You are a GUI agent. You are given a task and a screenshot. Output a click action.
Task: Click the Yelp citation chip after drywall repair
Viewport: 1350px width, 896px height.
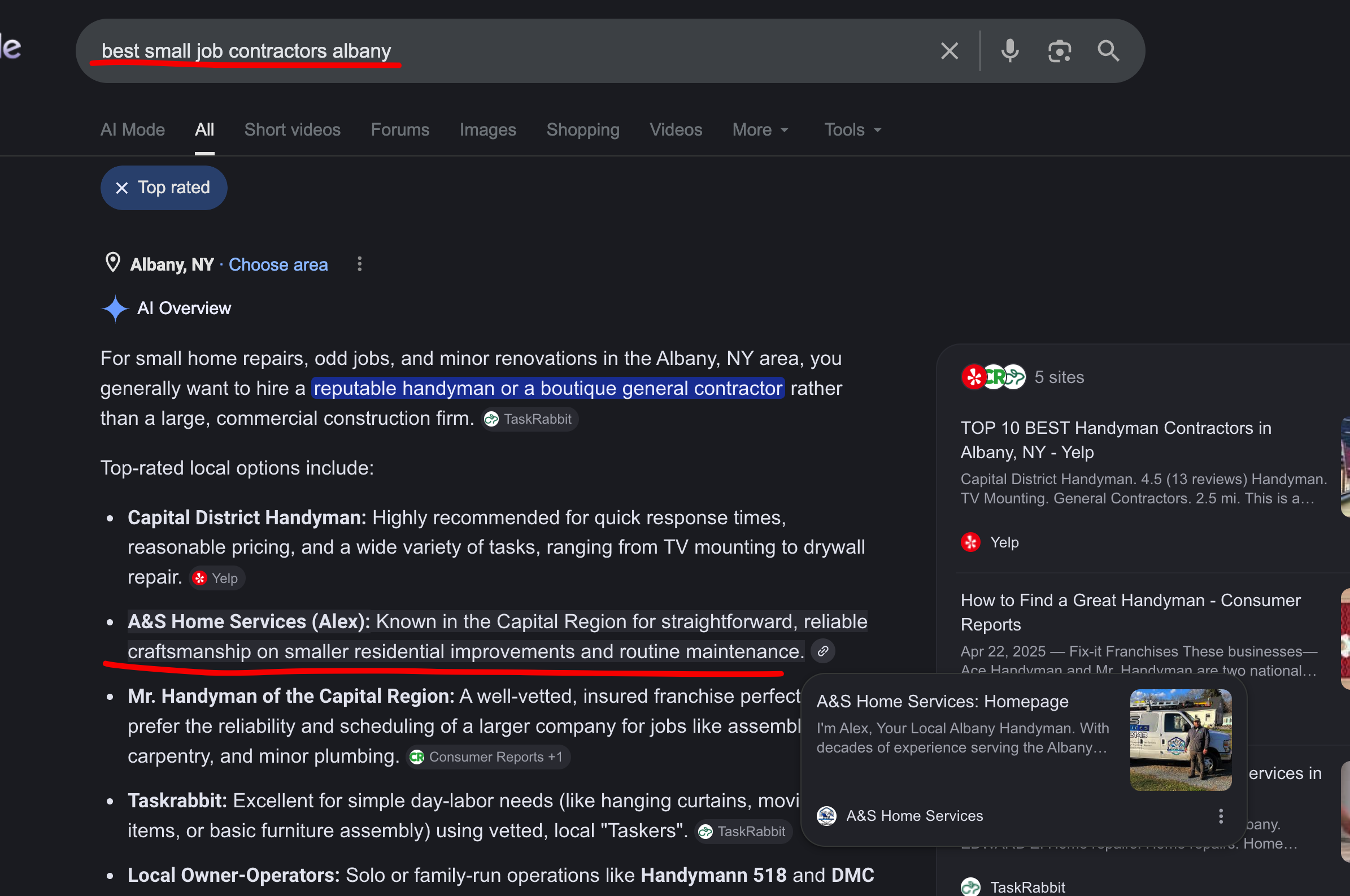[217, 579]
